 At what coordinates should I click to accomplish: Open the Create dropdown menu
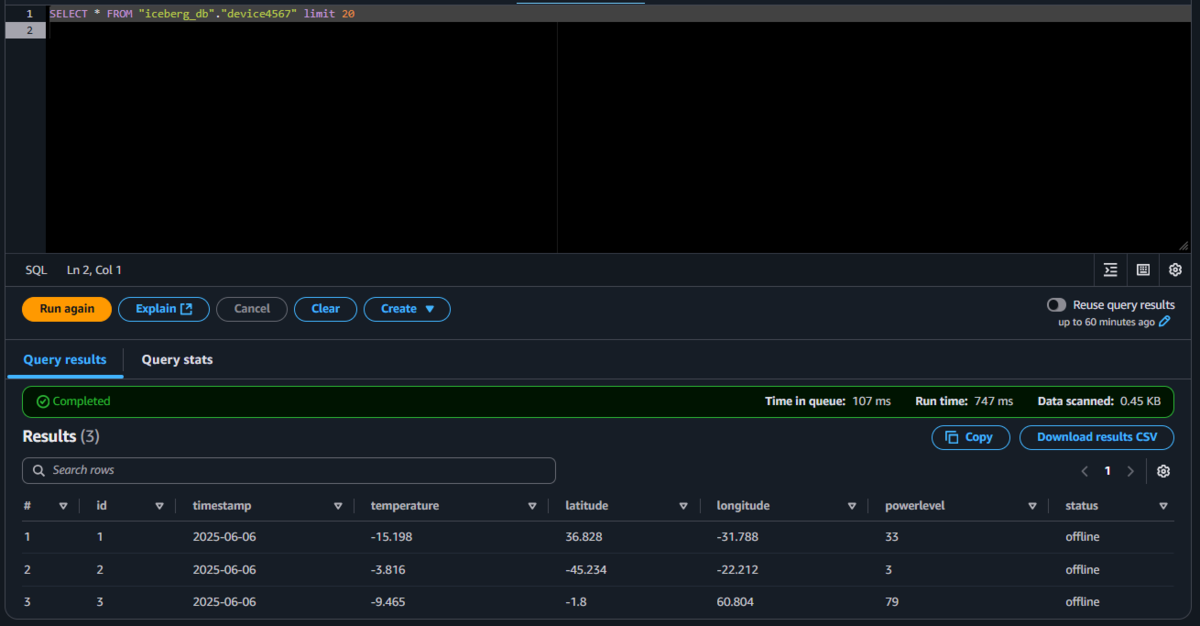407,309
